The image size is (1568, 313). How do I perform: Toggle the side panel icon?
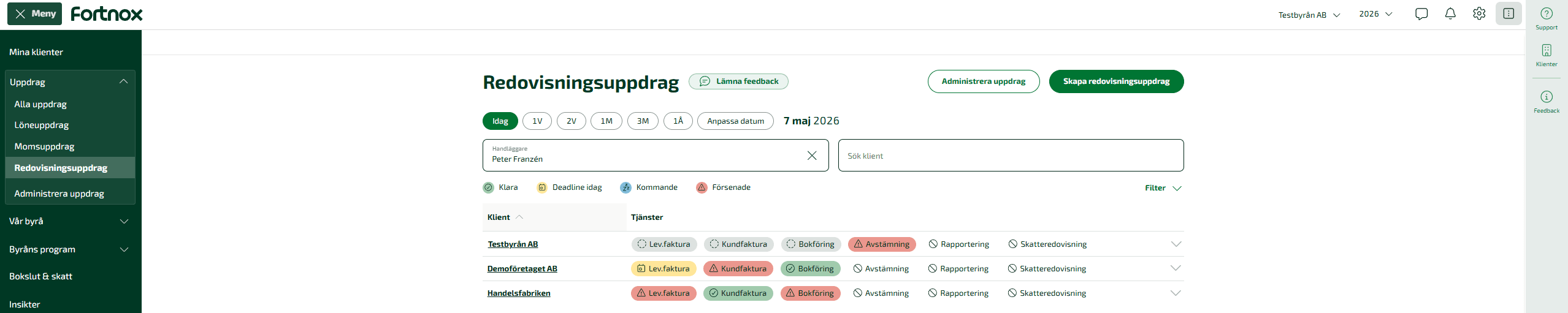tap(1509, 13)
